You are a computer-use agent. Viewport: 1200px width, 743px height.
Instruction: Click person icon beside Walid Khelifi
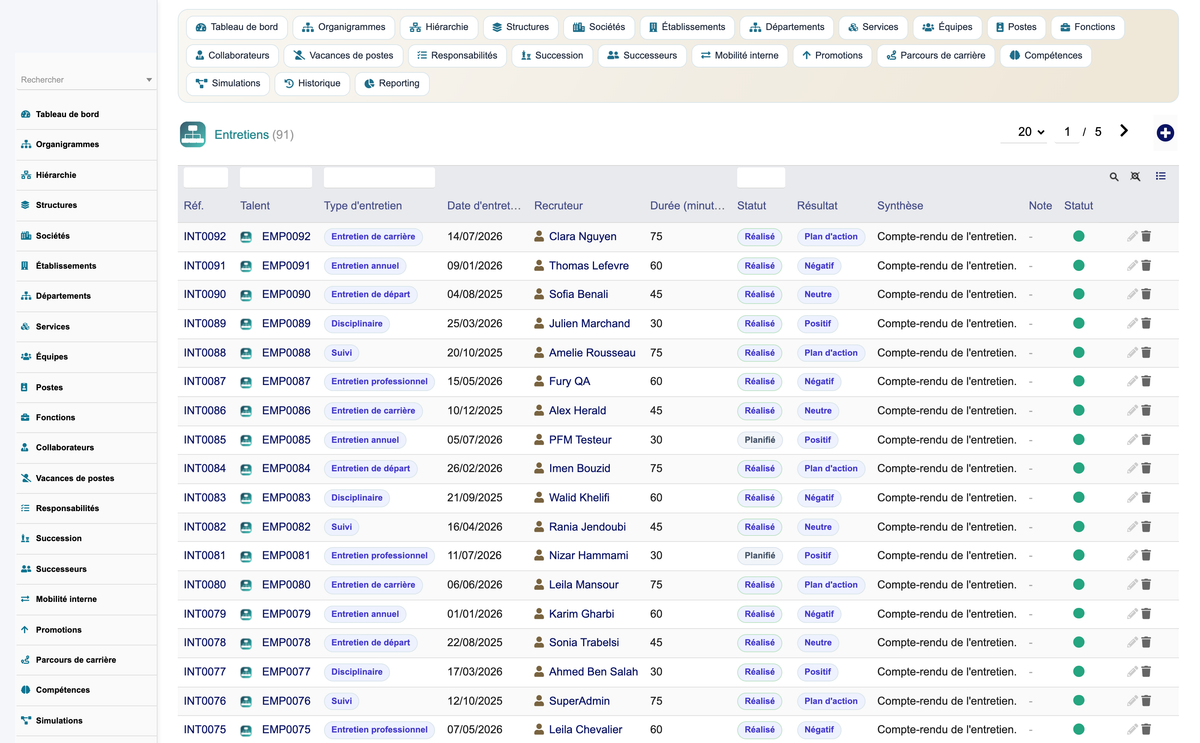point(539,498)
